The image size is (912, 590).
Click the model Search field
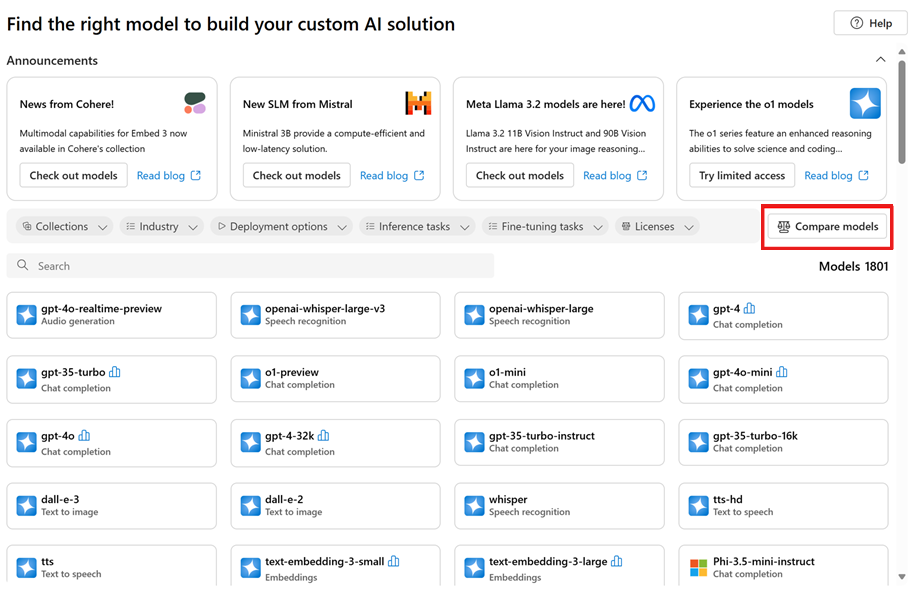(x=250, y=266)
